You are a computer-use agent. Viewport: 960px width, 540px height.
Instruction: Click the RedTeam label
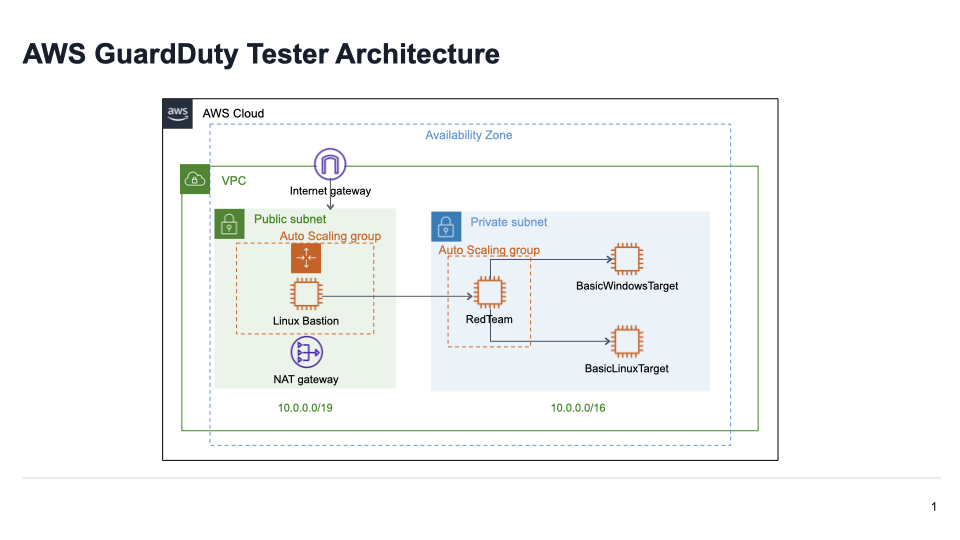(489, 319)
